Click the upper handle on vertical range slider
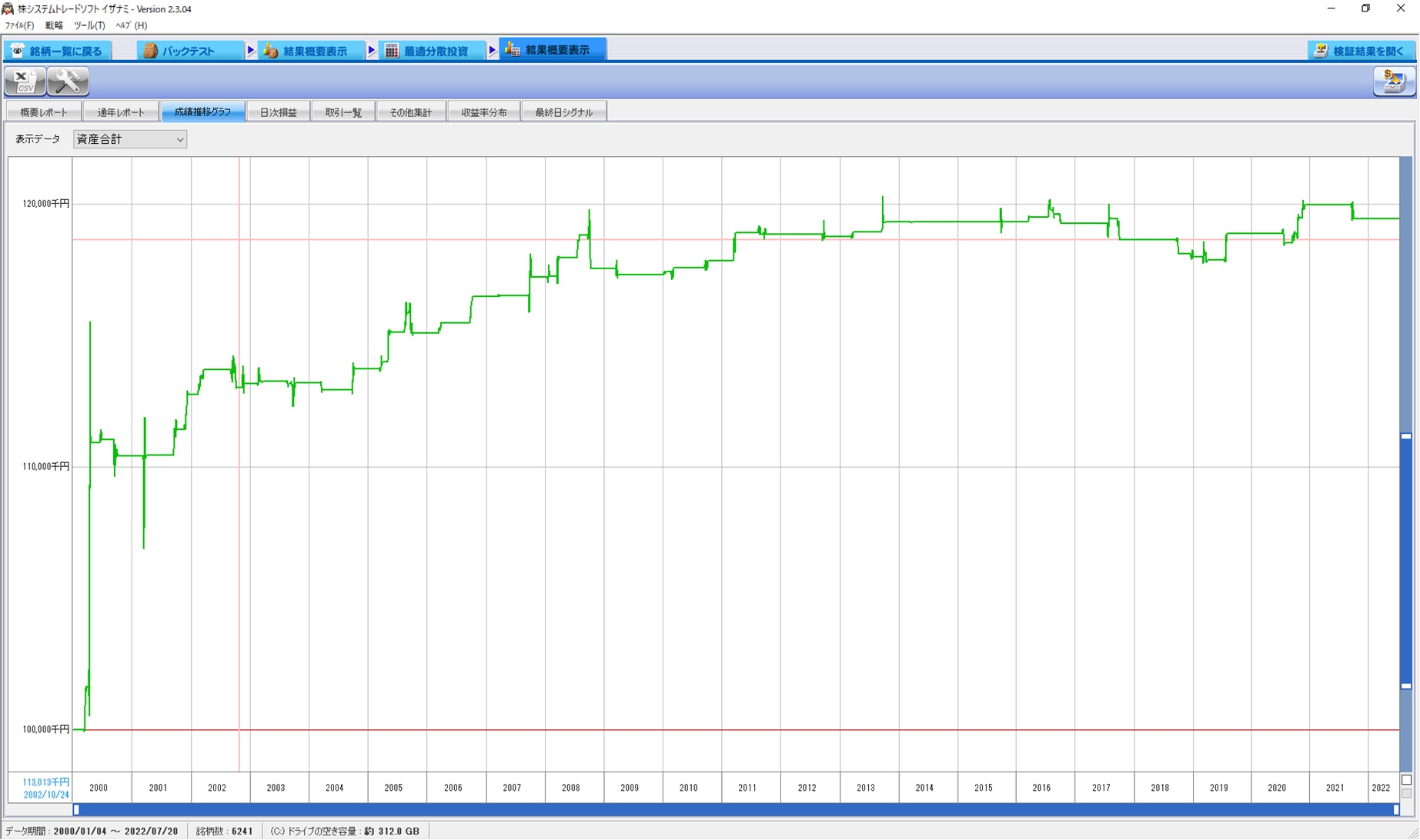Screen dimensions: 1420x840 tap(1406, 436)
